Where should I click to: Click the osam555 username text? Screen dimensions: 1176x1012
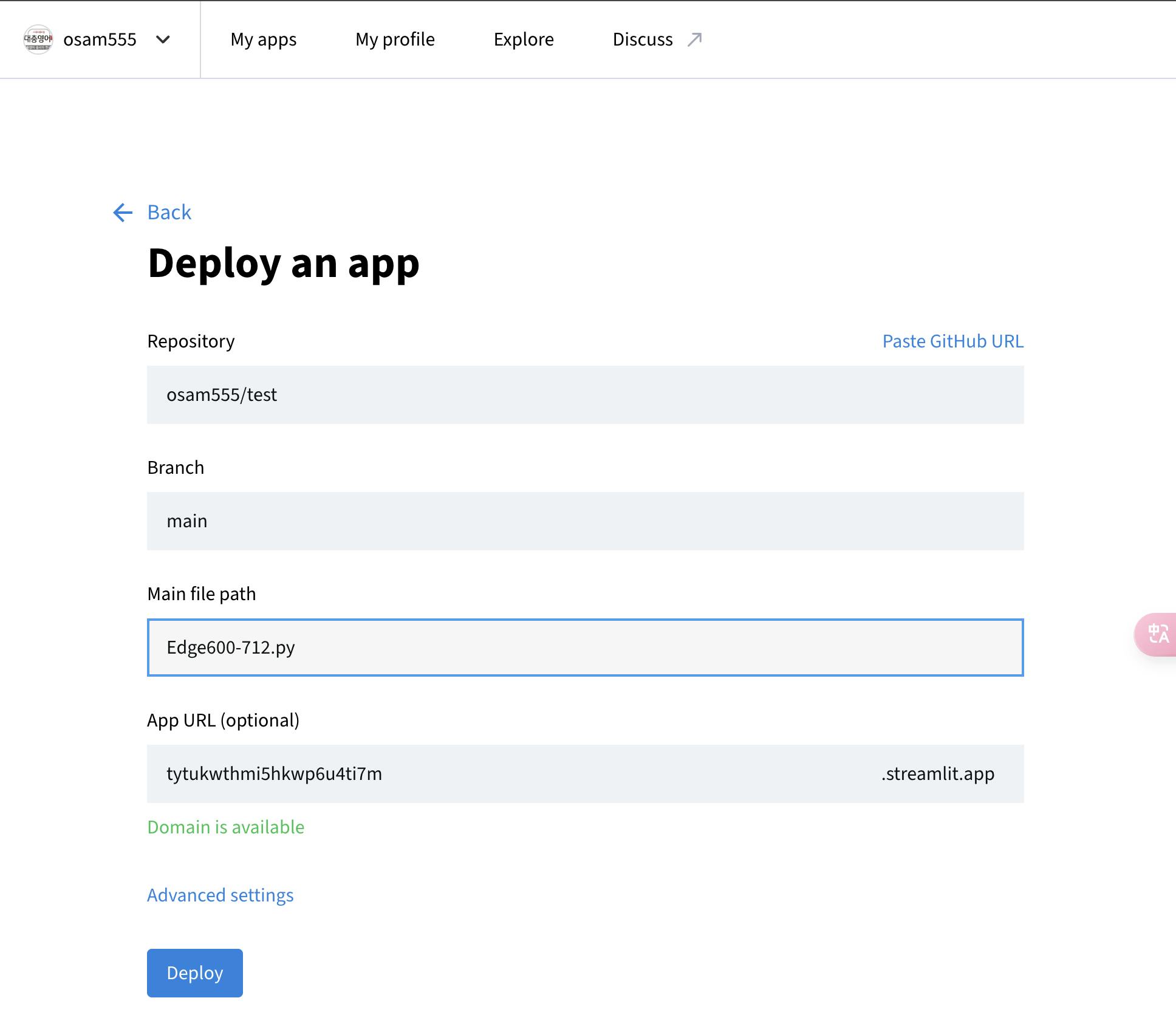[100, 39]
